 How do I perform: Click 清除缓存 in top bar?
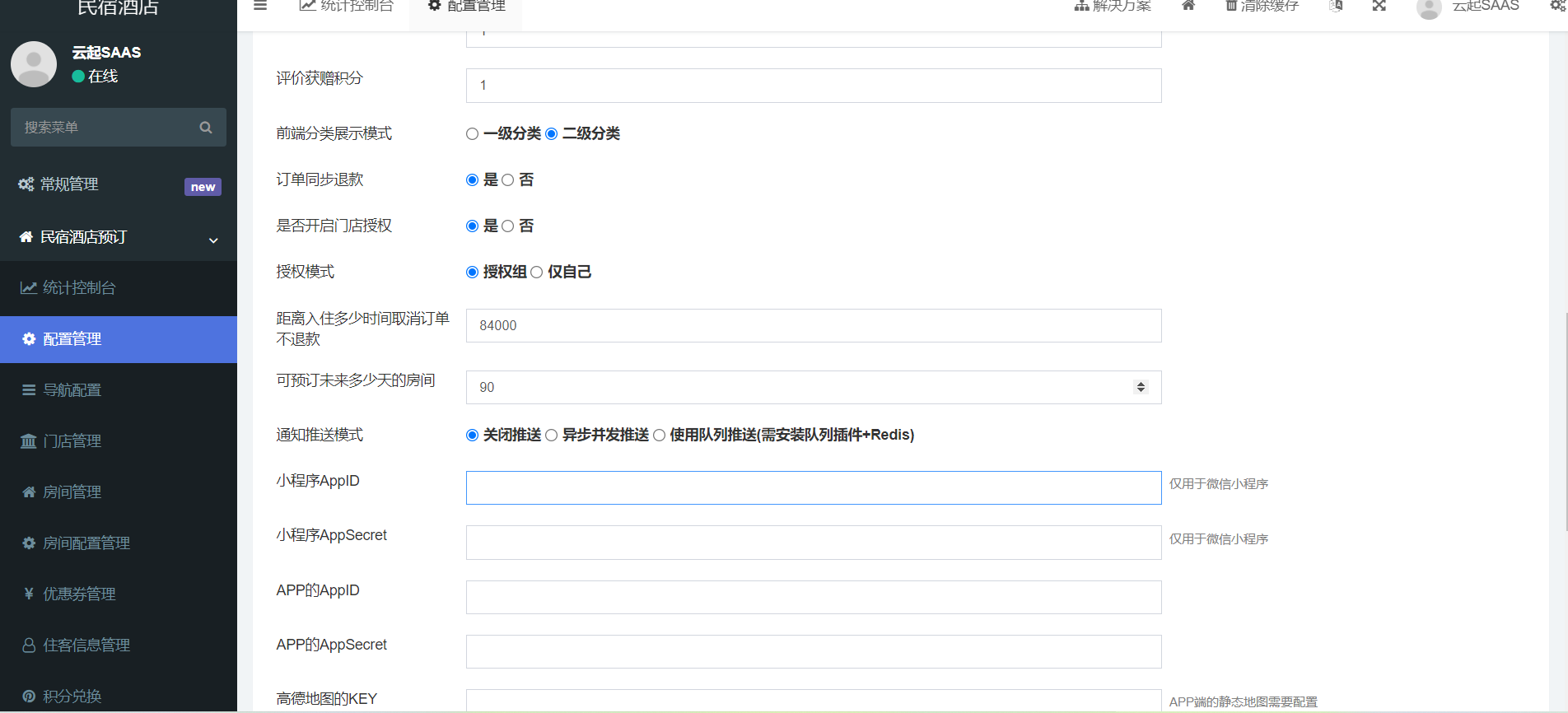(x=1262, y=6)
